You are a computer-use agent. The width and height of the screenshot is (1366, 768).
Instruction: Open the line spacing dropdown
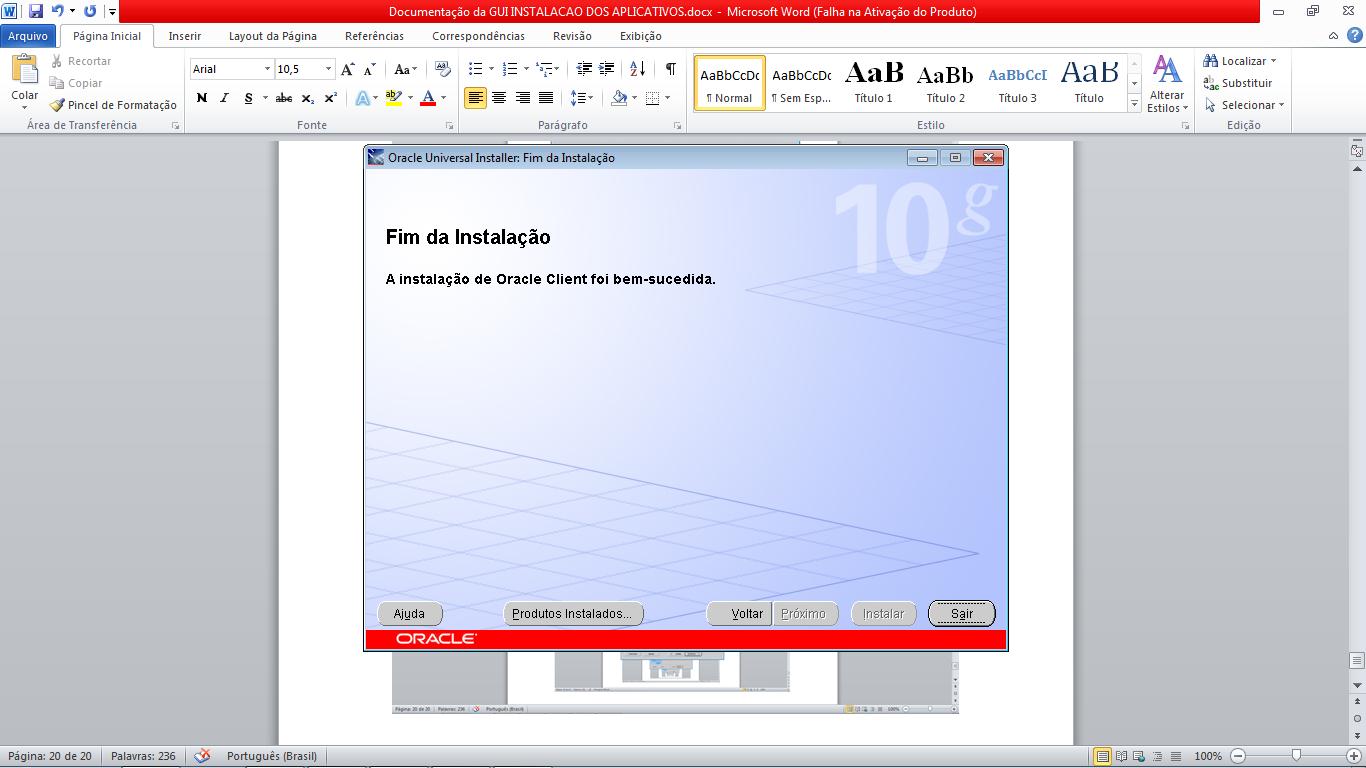click(x=592, y=98)
